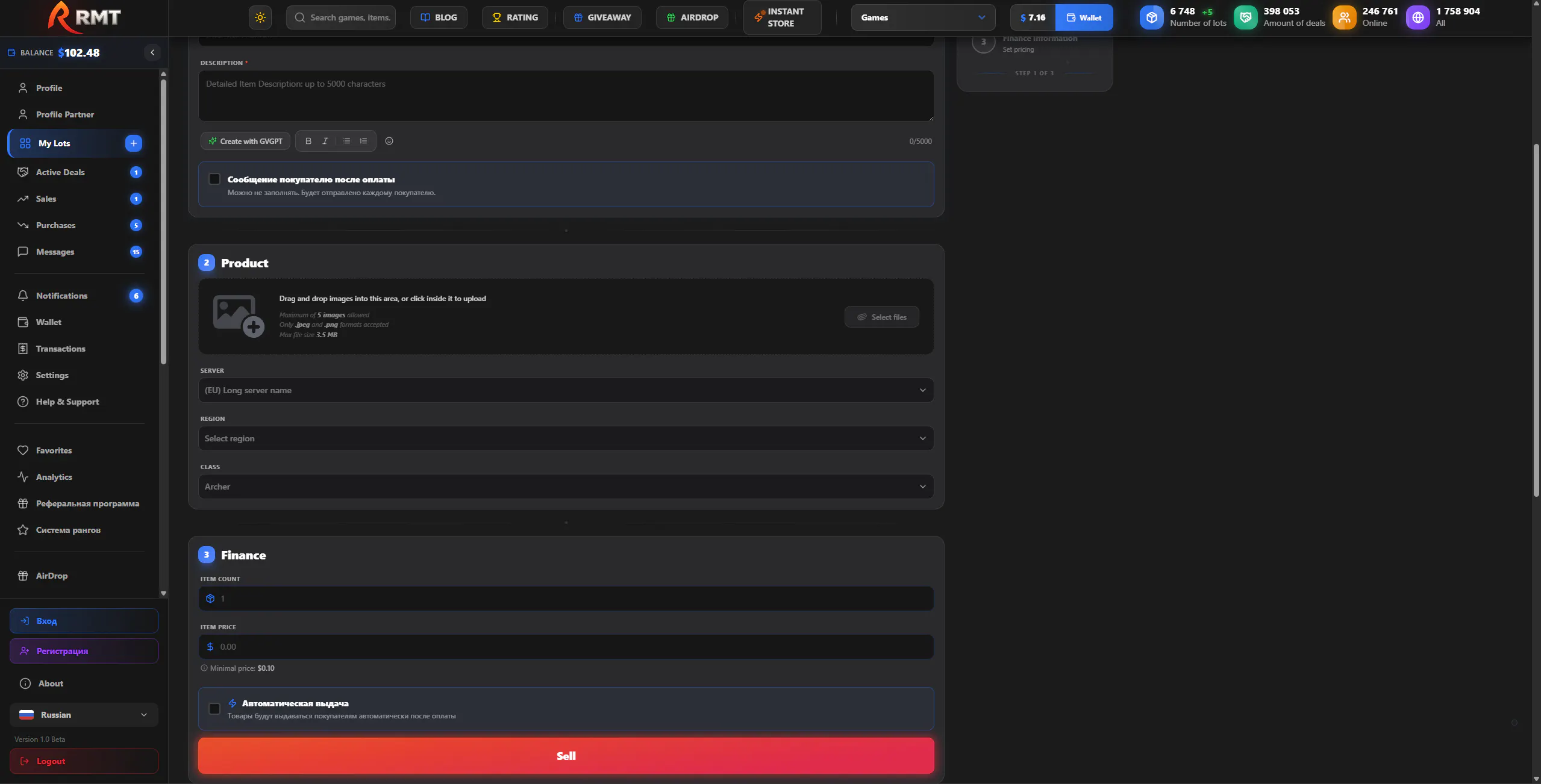Click the Регистрация button

84,651
